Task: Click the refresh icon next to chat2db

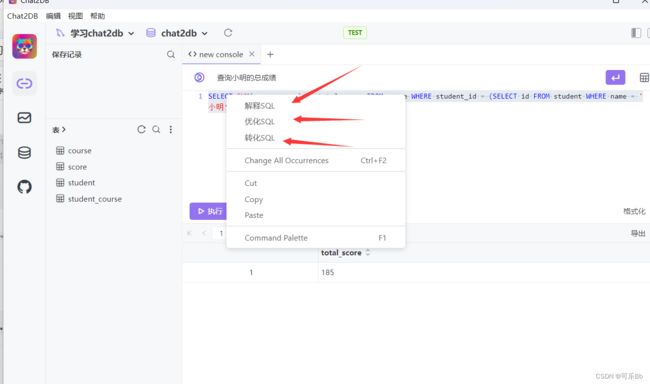Action: pos(228,33)
